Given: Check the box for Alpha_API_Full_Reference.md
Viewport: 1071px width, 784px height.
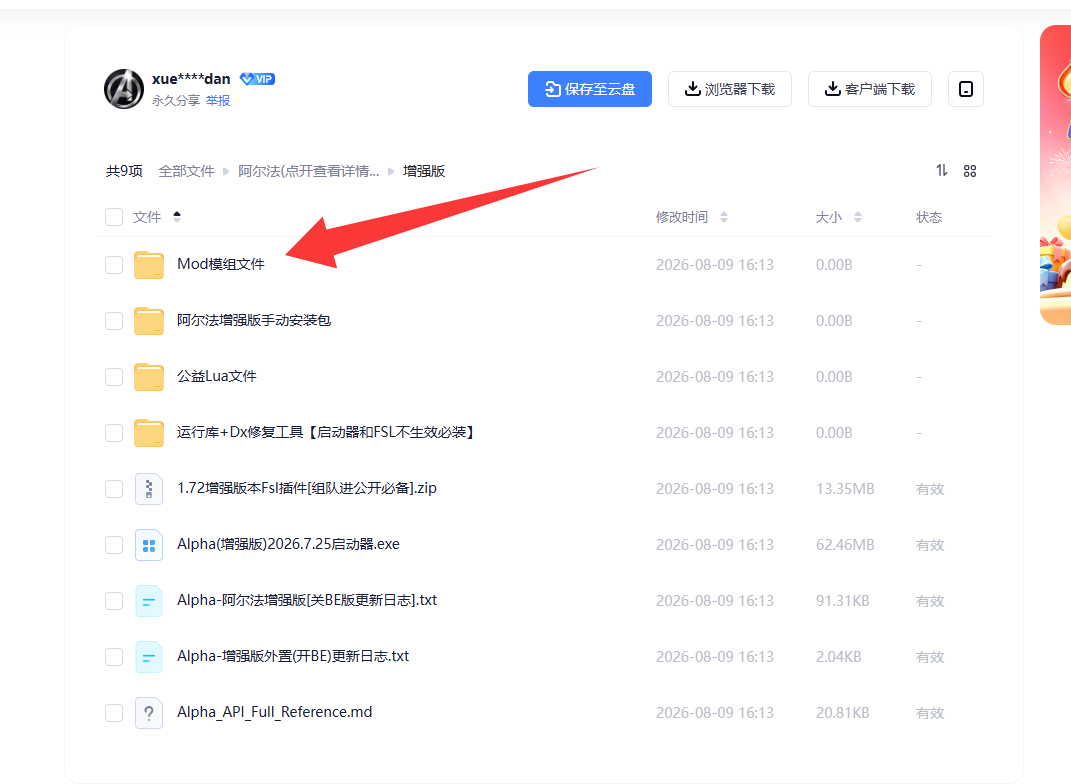Looking at the screenshot, I should [114, 713].
